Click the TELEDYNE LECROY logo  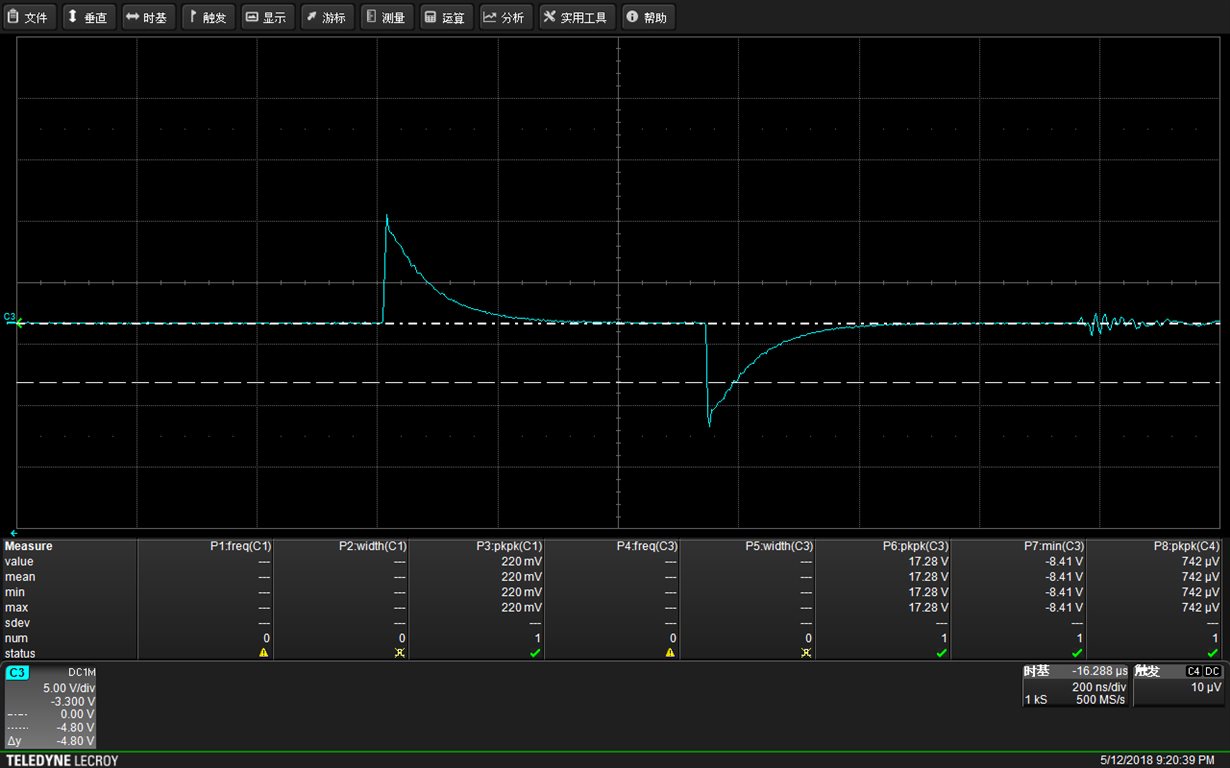[62, 761]
